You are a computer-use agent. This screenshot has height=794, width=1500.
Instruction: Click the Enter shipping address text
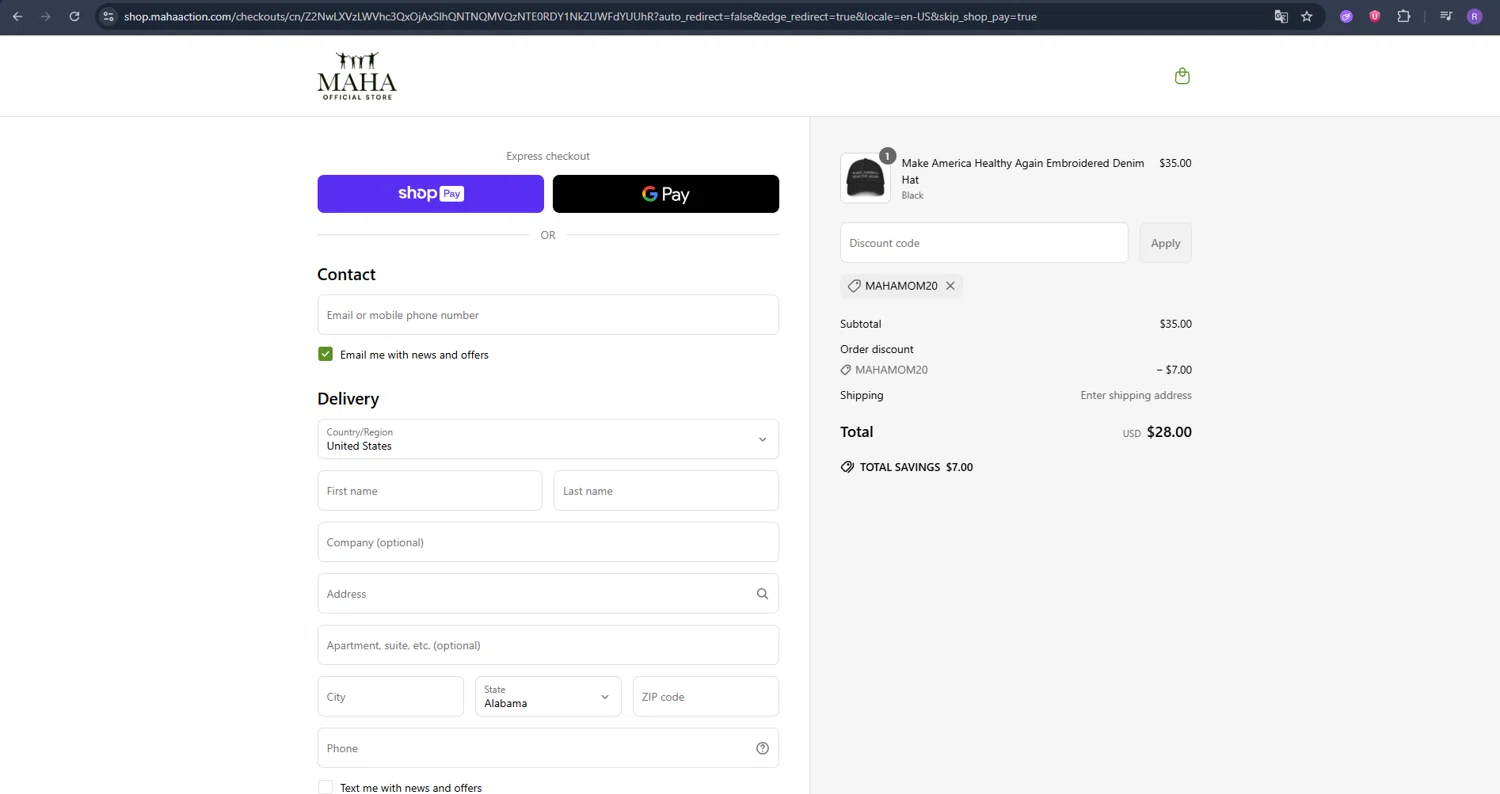pos(1136,395)
